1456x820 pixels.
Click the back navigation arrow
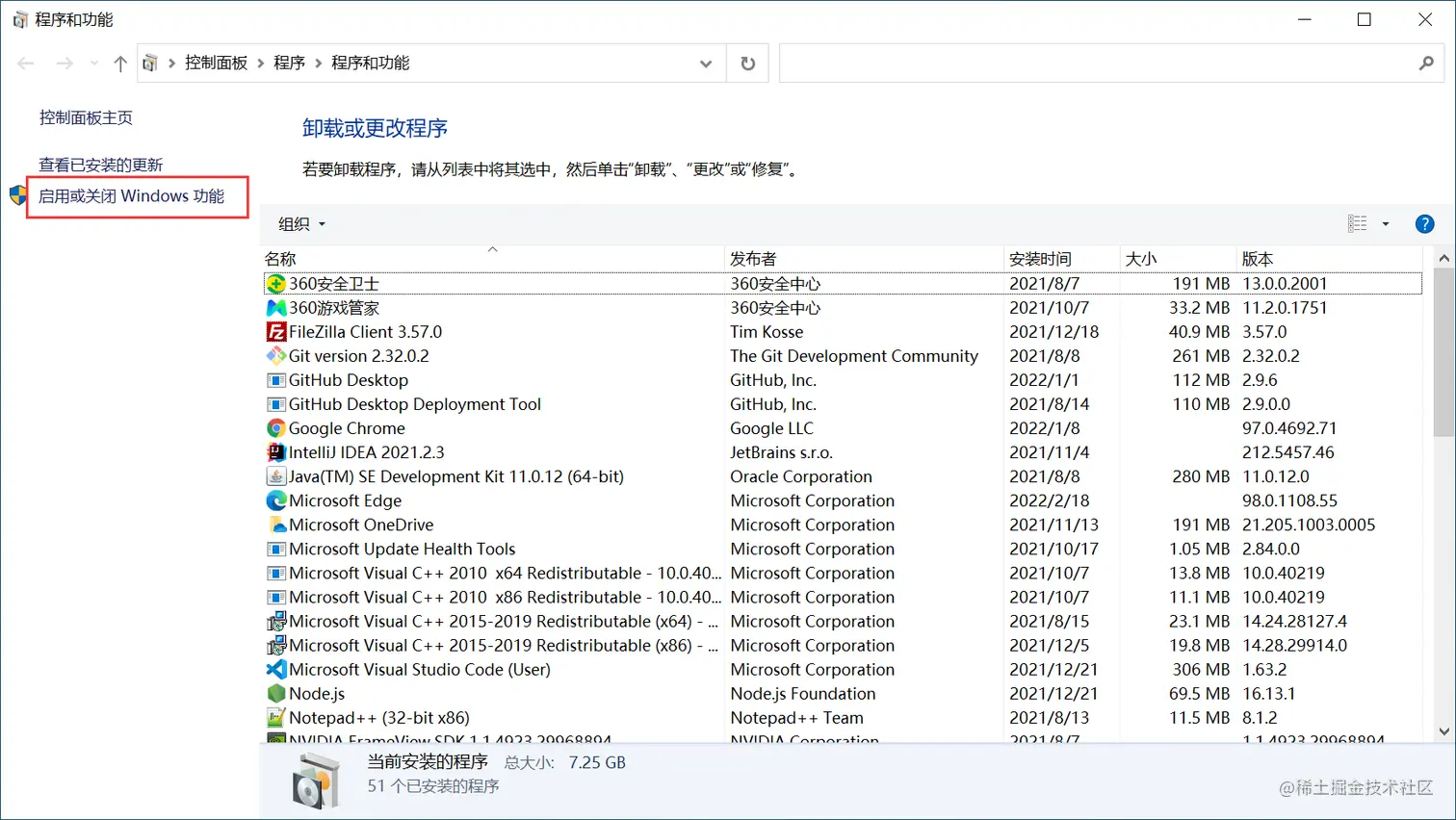(x=26, y=64)
